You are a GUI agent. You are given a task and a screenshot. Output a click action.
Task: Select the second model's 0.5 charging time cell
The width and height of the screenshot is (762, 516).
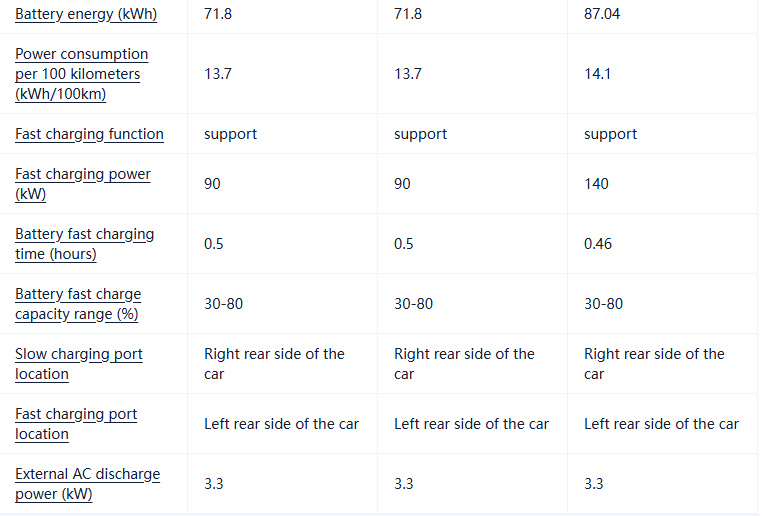tap(404, 244)
